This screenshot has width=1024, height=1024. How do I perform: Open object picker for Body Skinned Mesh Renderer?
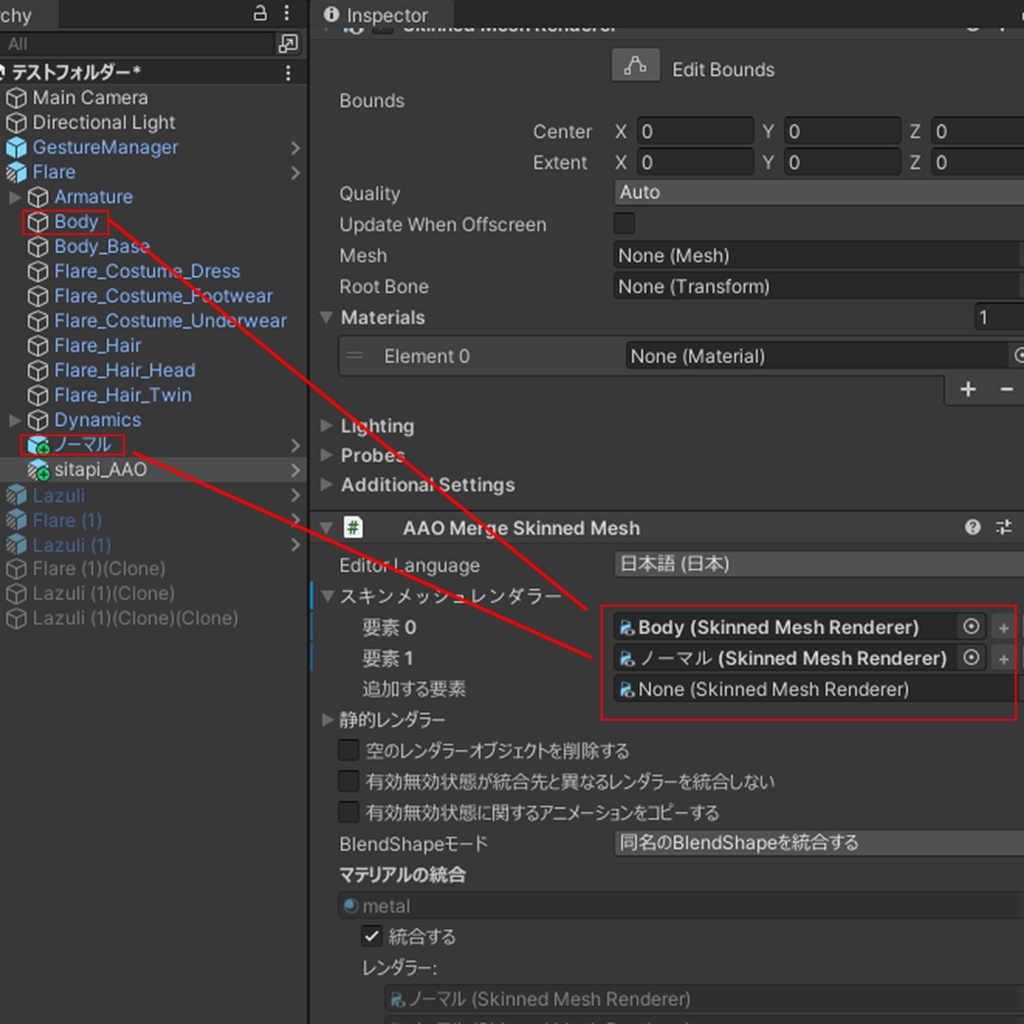[971, 626]
